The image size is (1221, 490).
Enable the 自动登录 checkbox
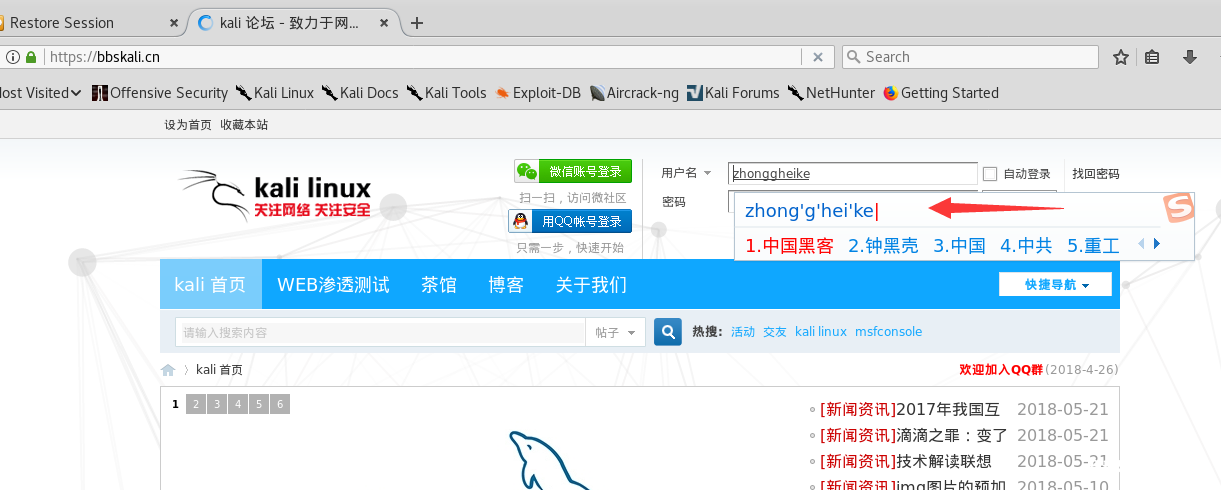(990, 173)
